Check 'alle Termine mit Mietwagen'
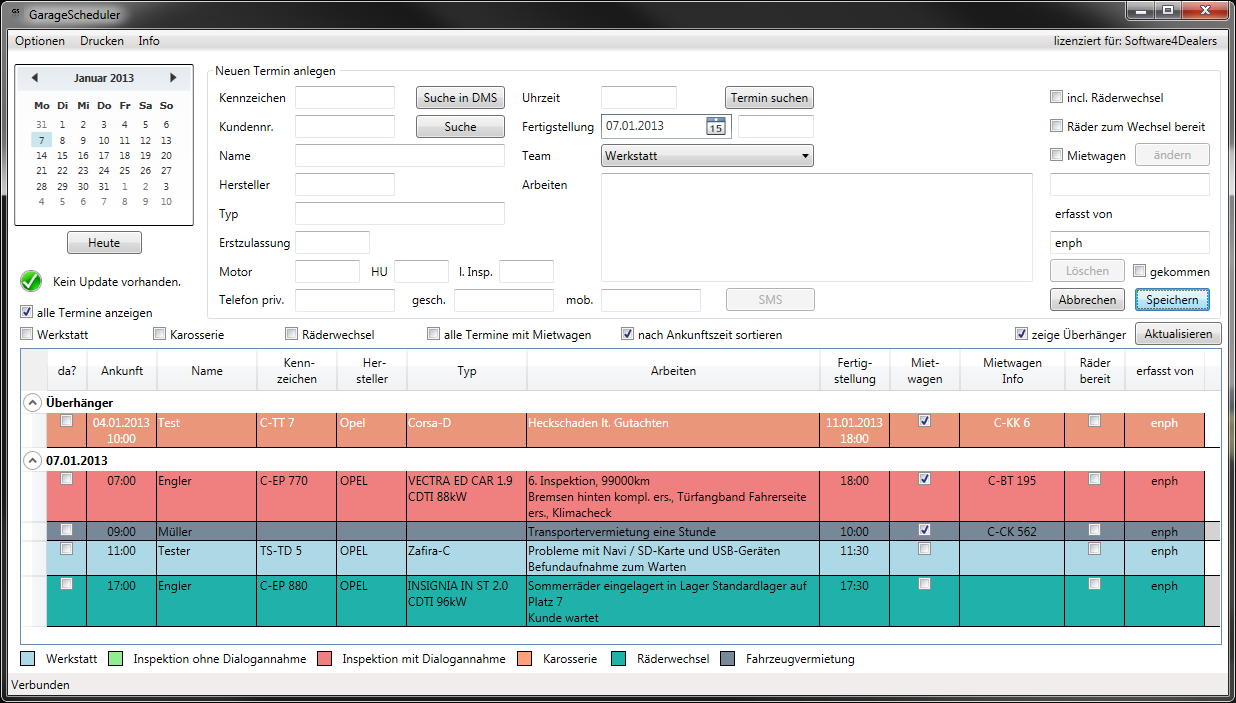This screenshot has width=1236, height=703. (433, 334)
